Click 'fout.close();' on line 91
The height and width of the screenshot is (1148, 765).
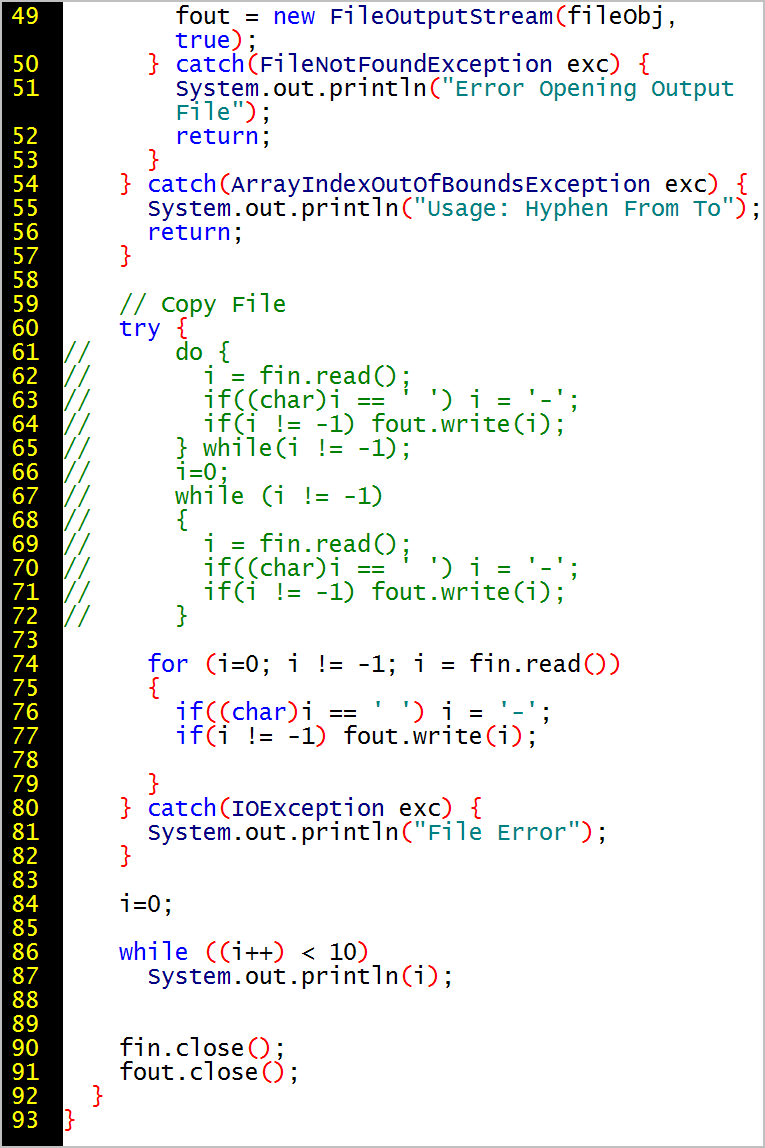click(209, 1073)
